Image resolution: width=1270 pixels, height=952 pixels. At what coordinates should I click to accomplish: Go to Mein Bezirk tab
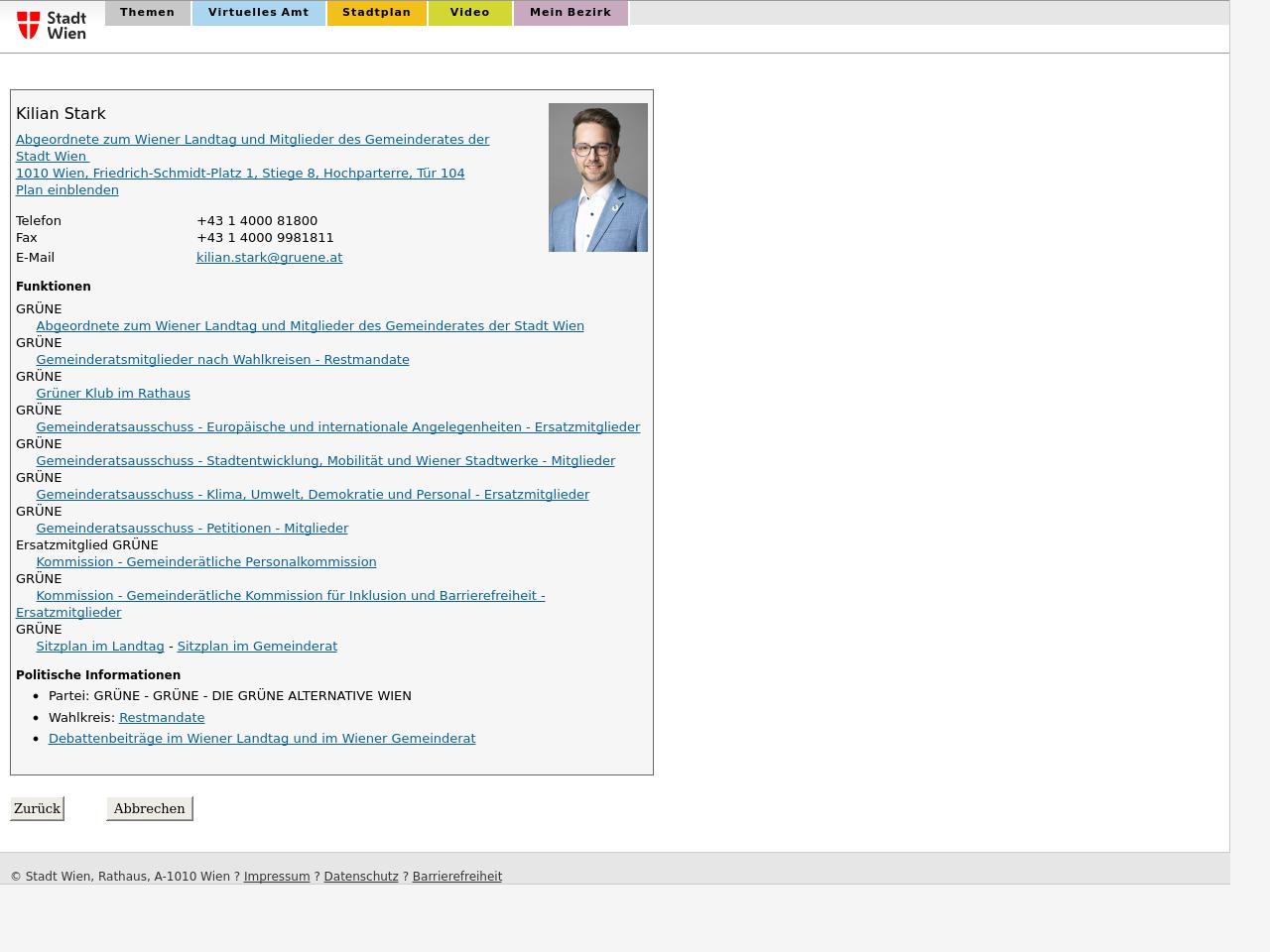570,13
